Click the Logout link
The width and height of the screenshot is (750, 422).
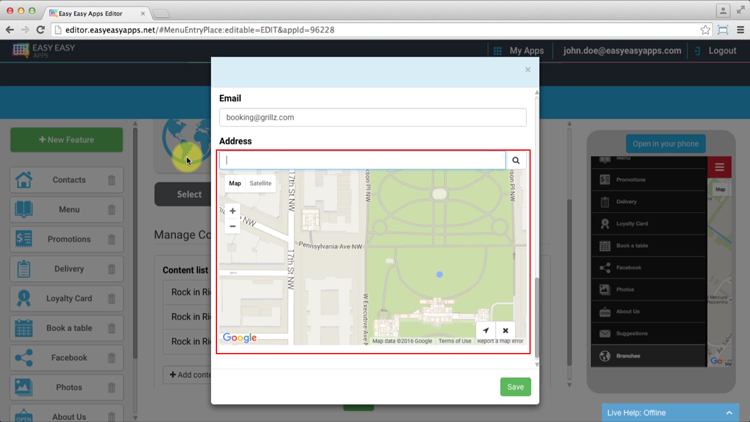pyautogui.click(x=716, y=51)
